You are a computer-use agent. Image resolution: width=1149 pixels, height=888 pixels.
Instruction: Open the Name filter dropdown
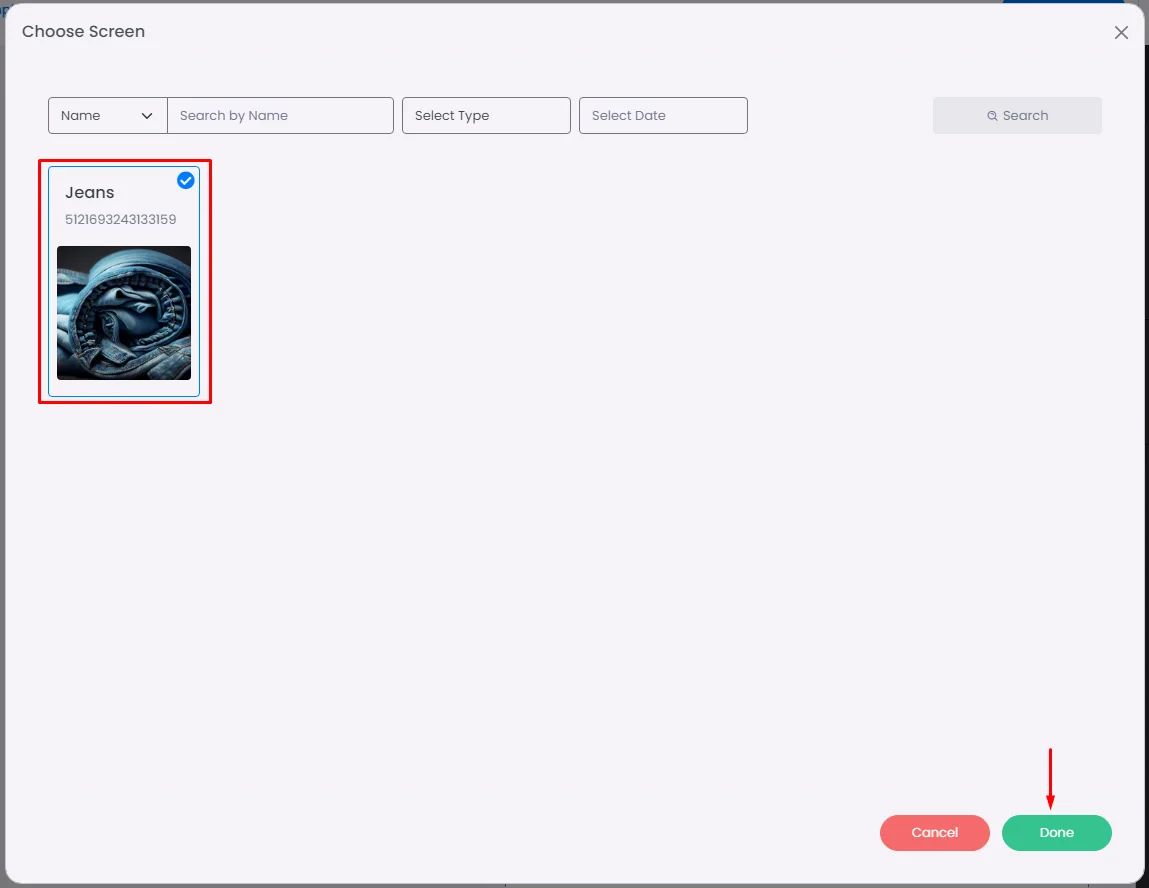click(x=108, y=116)
